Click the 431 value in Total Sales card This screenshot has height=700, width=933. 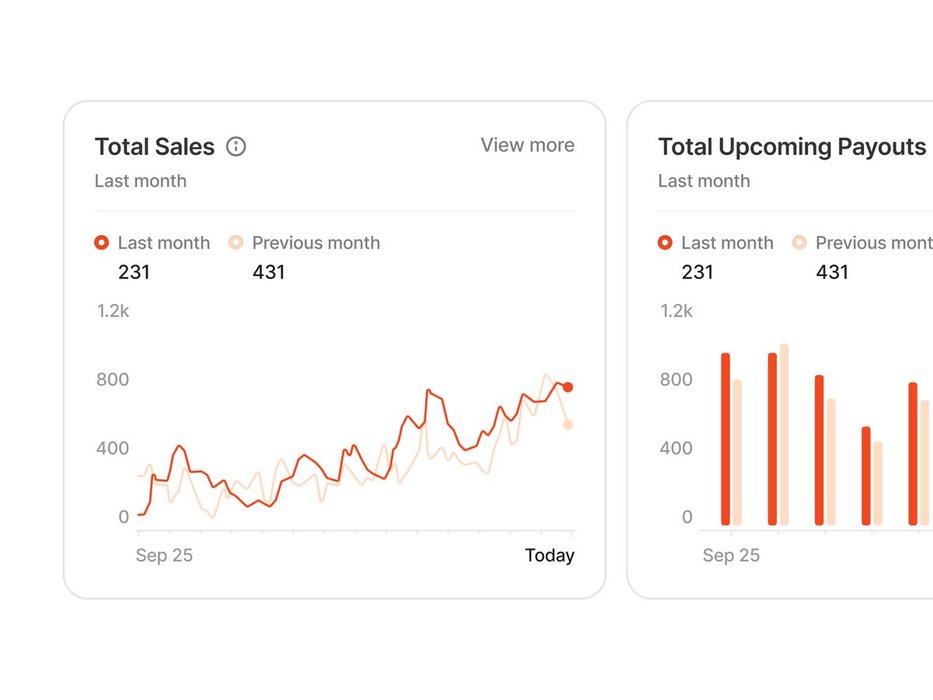pyautogui.click(x=268, y=272)
